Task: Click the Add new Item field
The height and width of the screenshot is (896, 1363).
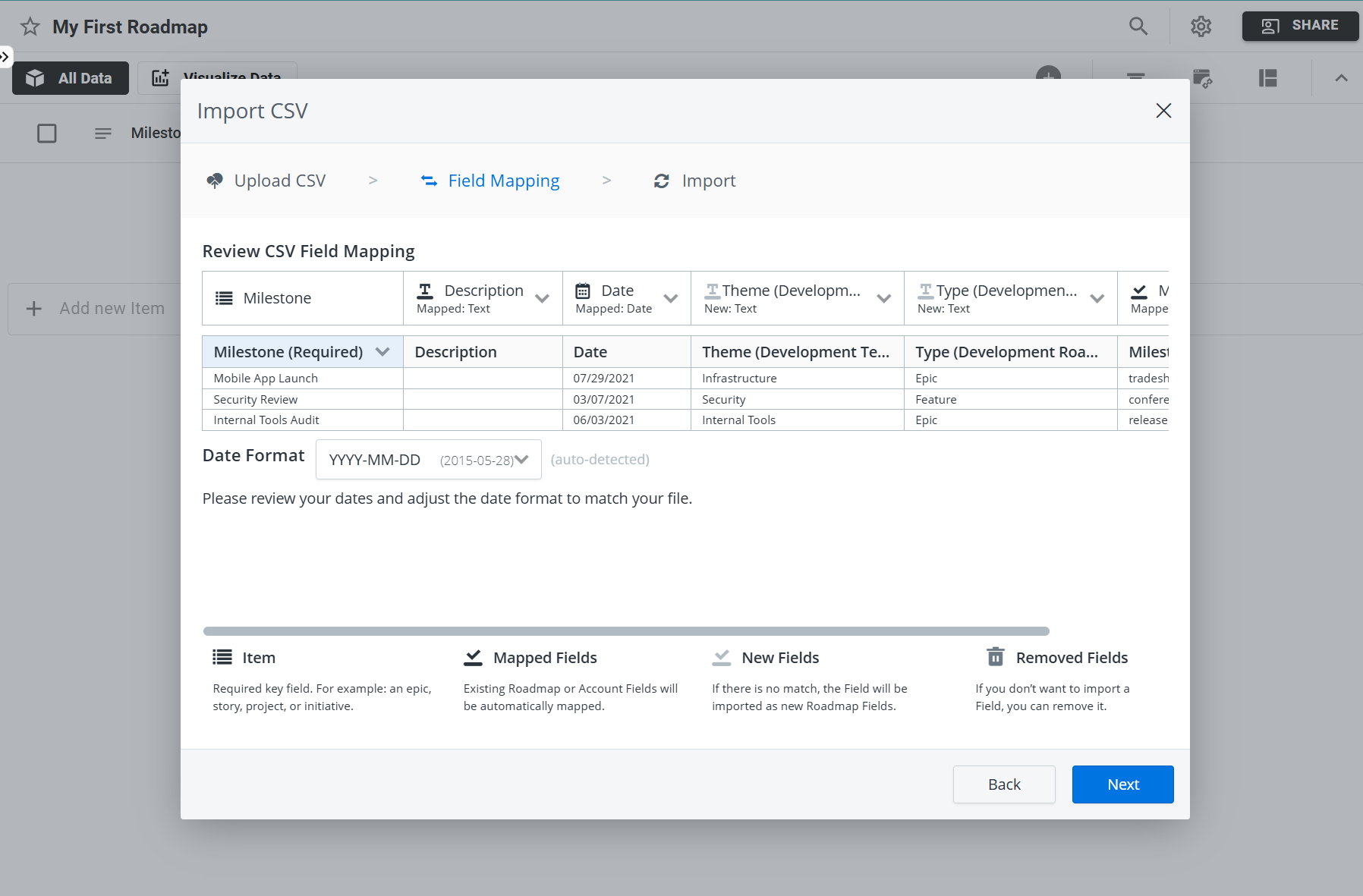Action: [x=112, y=308]
